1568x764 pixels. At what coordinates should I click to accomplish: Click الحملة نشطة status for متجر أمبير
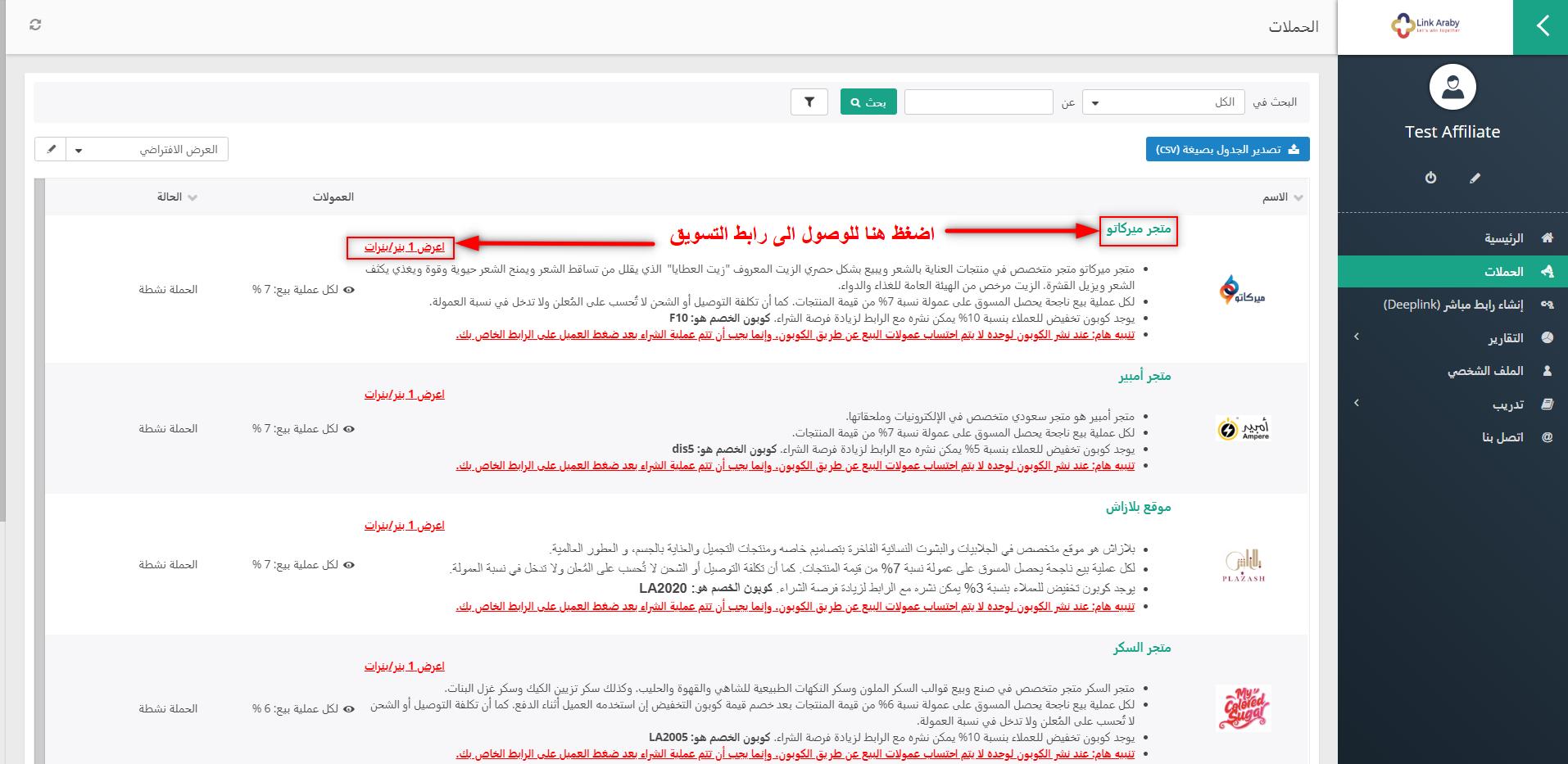pos(168,429)
